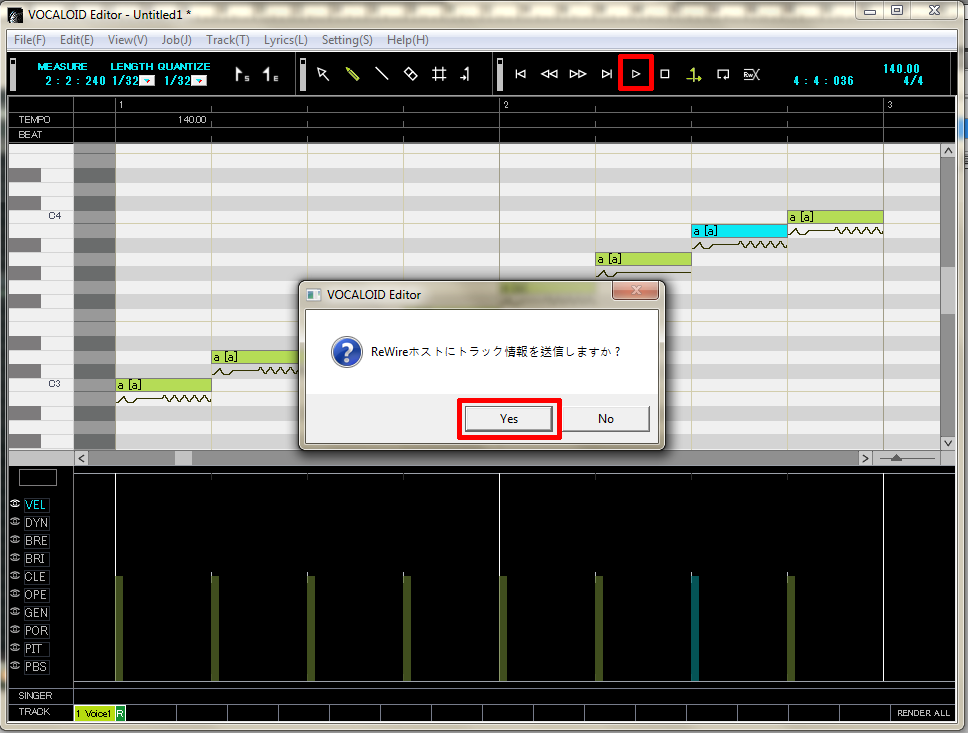968x733 pixels.
Task: Toggle the curve mode icon next to the grid
Action: [465, 74]
